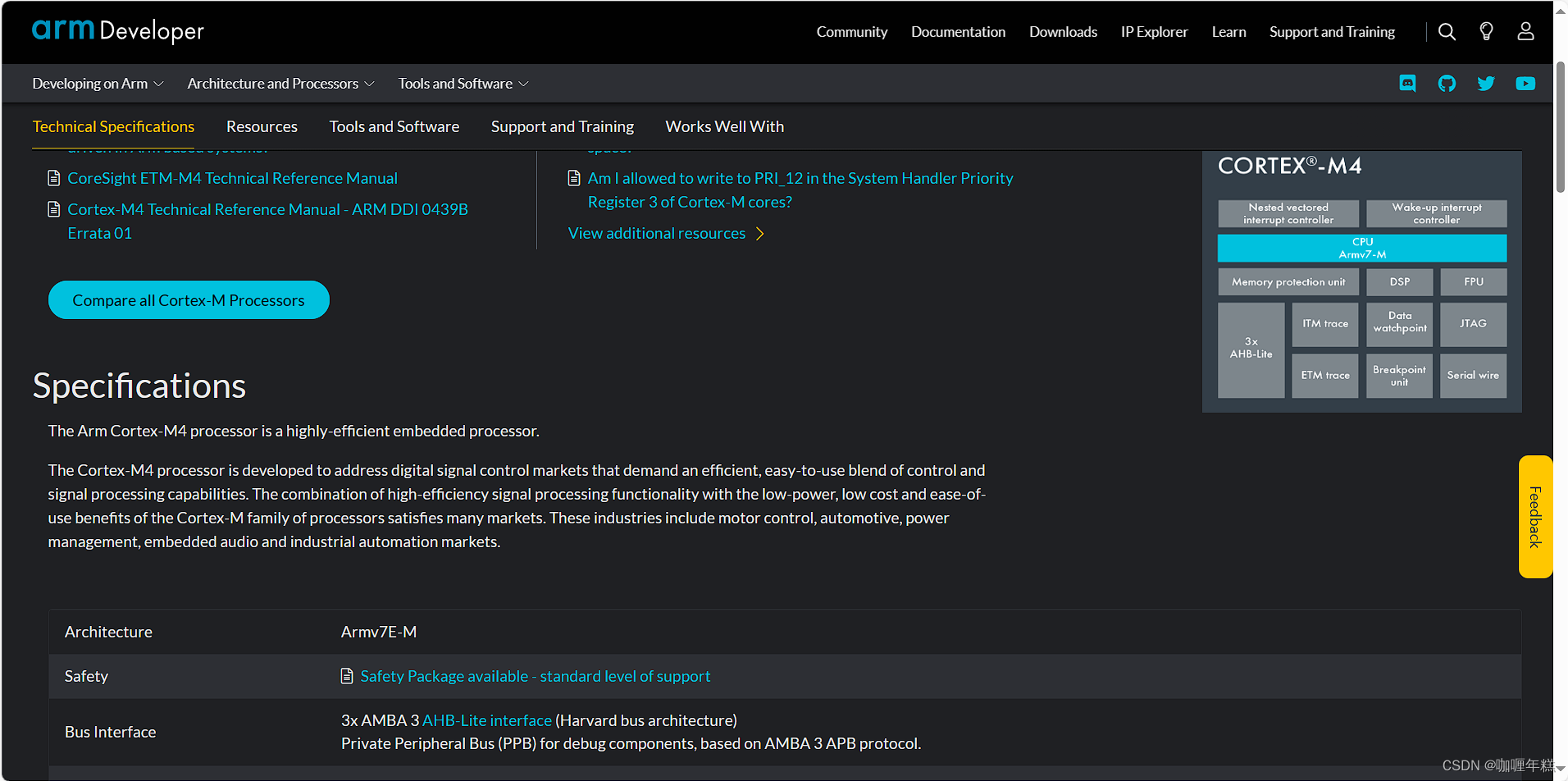The image size is (1568, 781).
Task: Open IP Explorer in the top navigation
Action: pos(1154,32)
